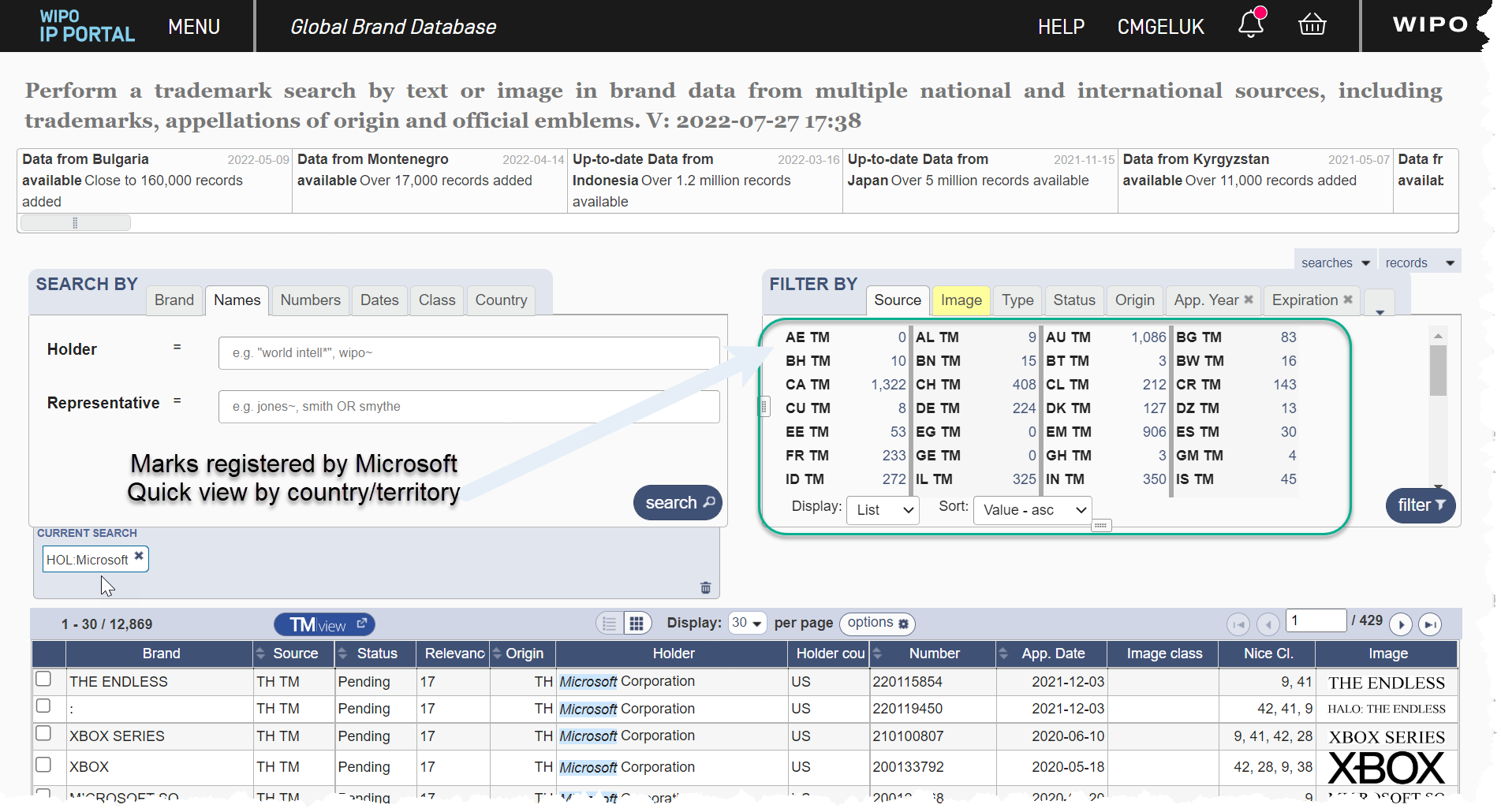Open the Image filter tab

coord(961,300)
